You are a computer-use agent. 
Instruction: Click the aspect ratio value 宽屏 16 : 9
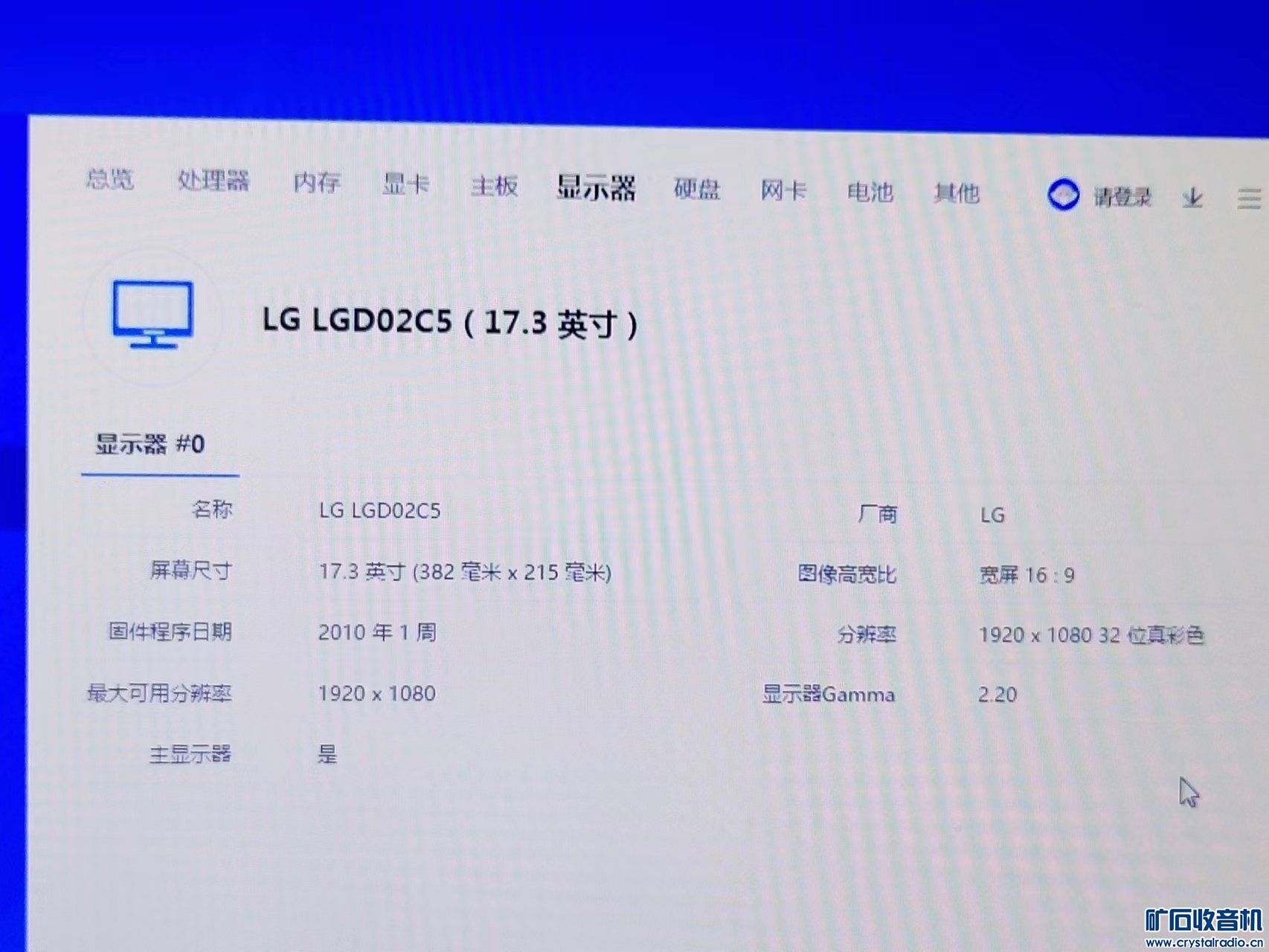(x=1027, y=575)
